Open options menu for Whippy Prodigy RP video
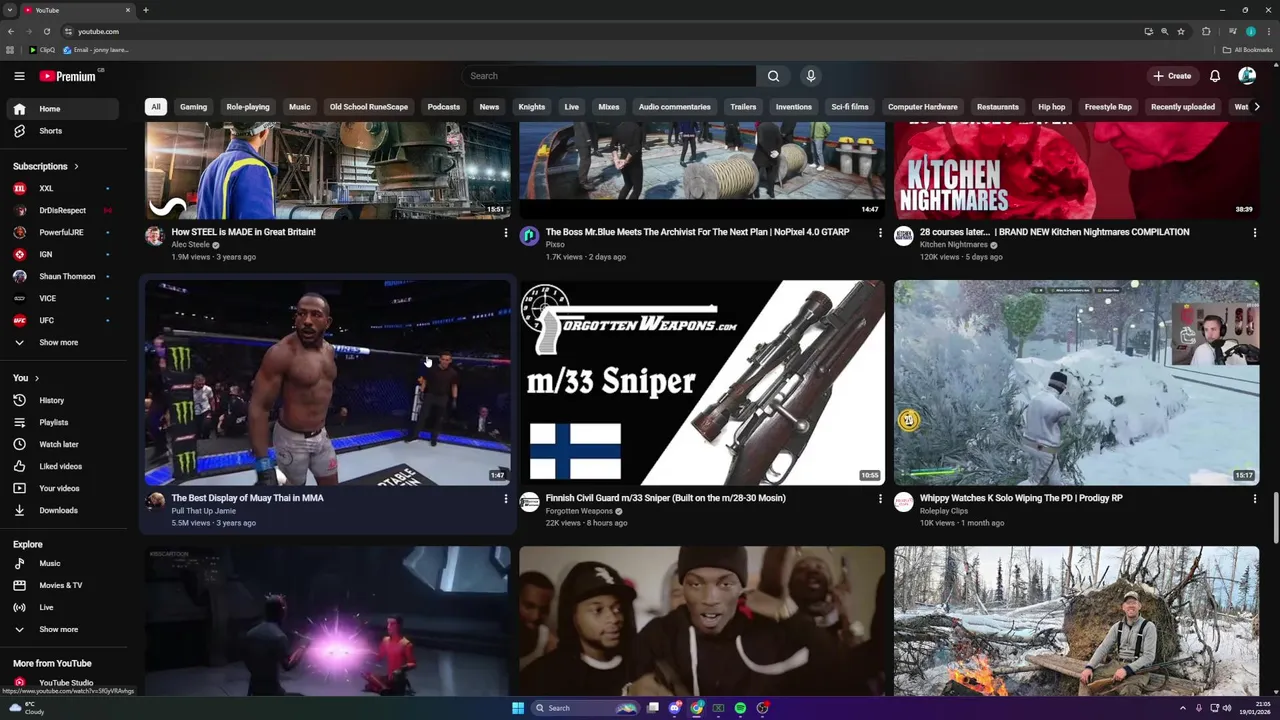Image resolution: width=1280 pixels, height=720 pixels. (1254, 498)
